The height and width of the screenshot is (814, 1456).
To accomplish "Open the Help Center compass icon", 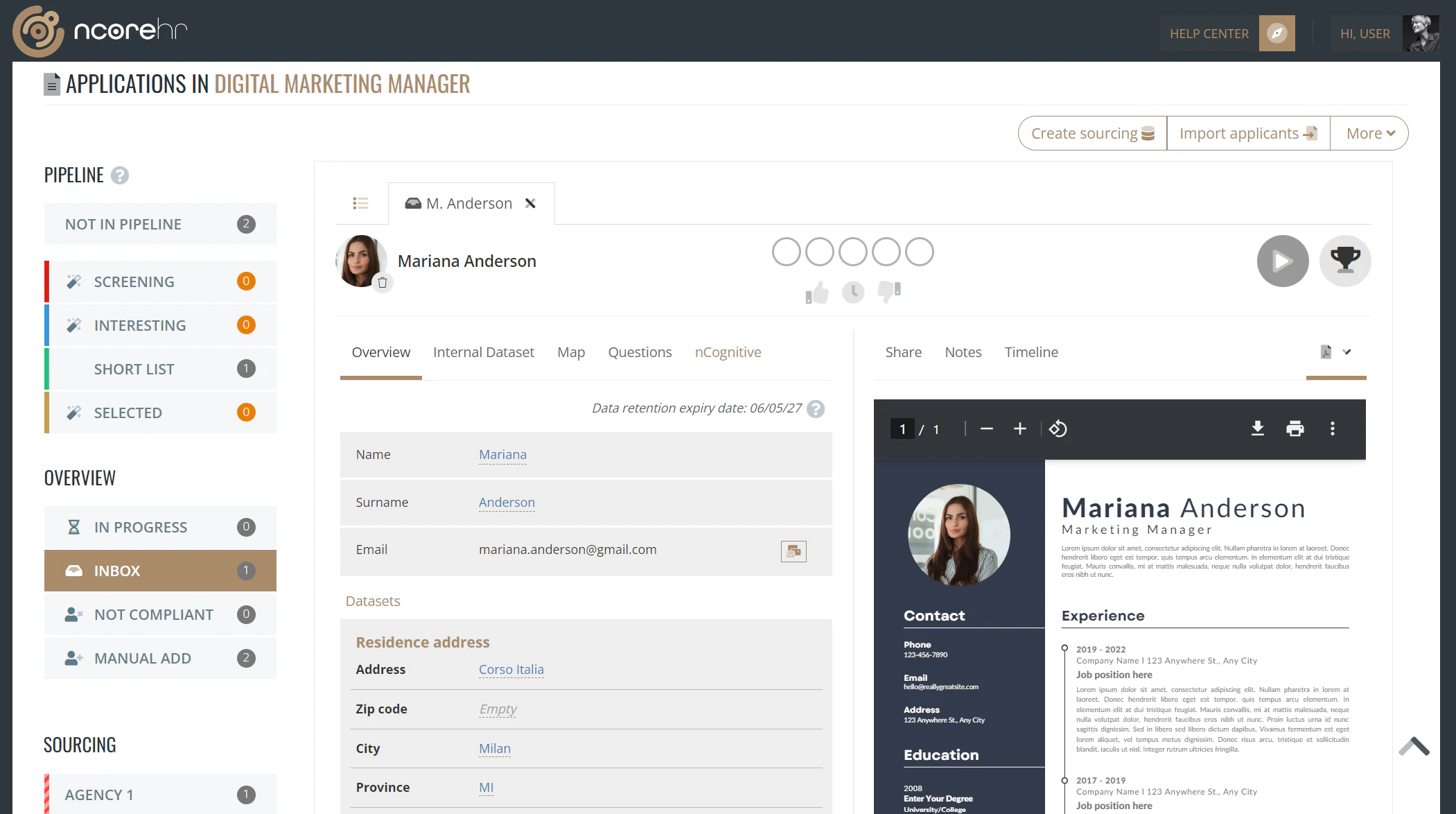I will click(x=1277, y=33).
